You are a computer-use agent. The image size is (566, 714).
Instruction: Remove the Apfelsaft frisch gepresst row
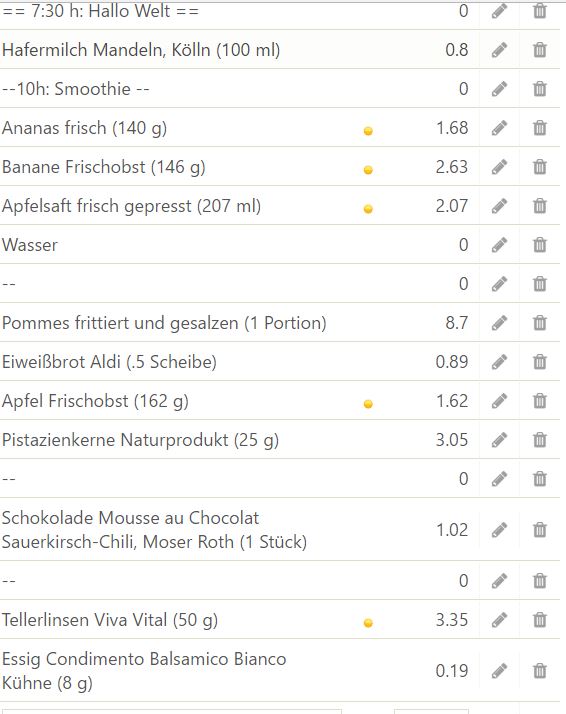[540, 206]
